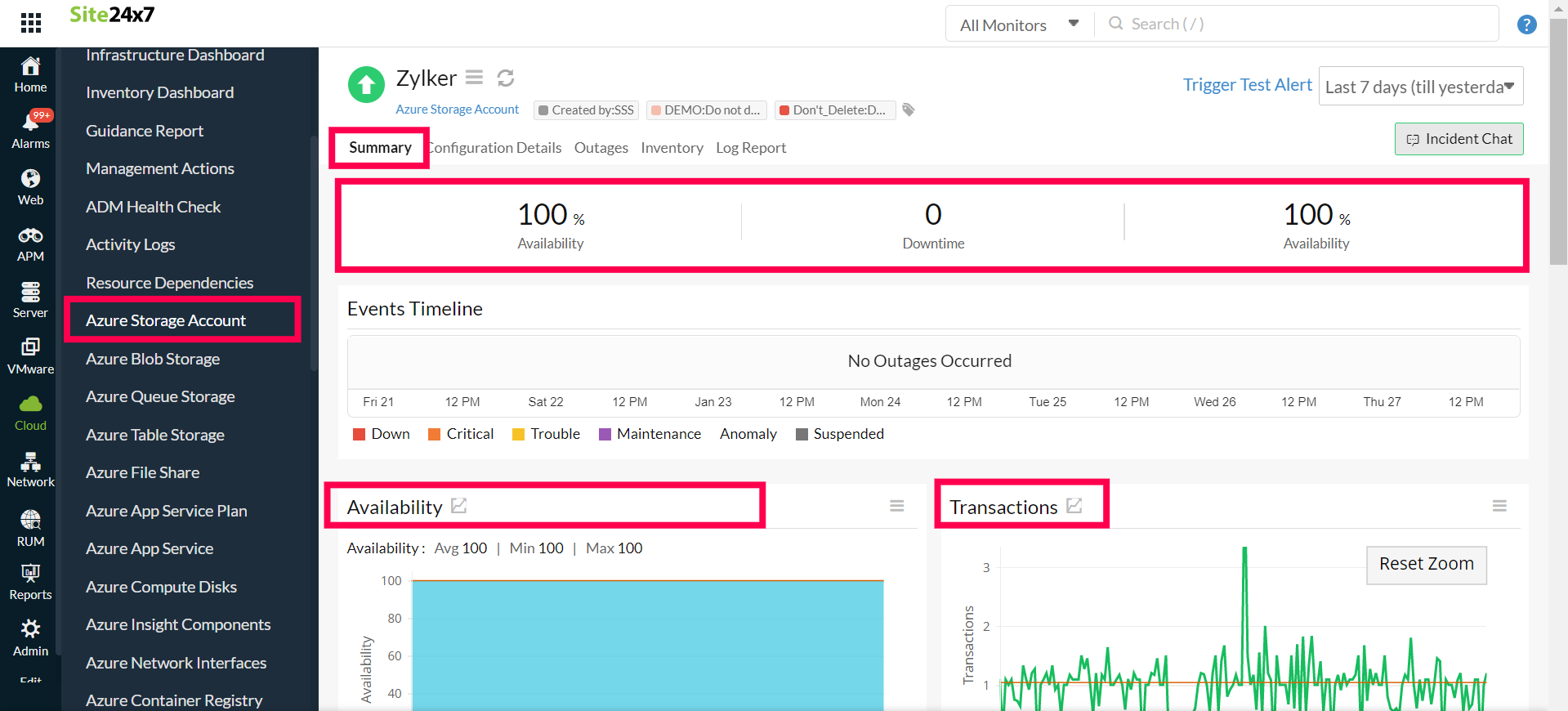Open Availability chart in new window icon
This screenshot has width=1568, height=711.
(459, 507)
